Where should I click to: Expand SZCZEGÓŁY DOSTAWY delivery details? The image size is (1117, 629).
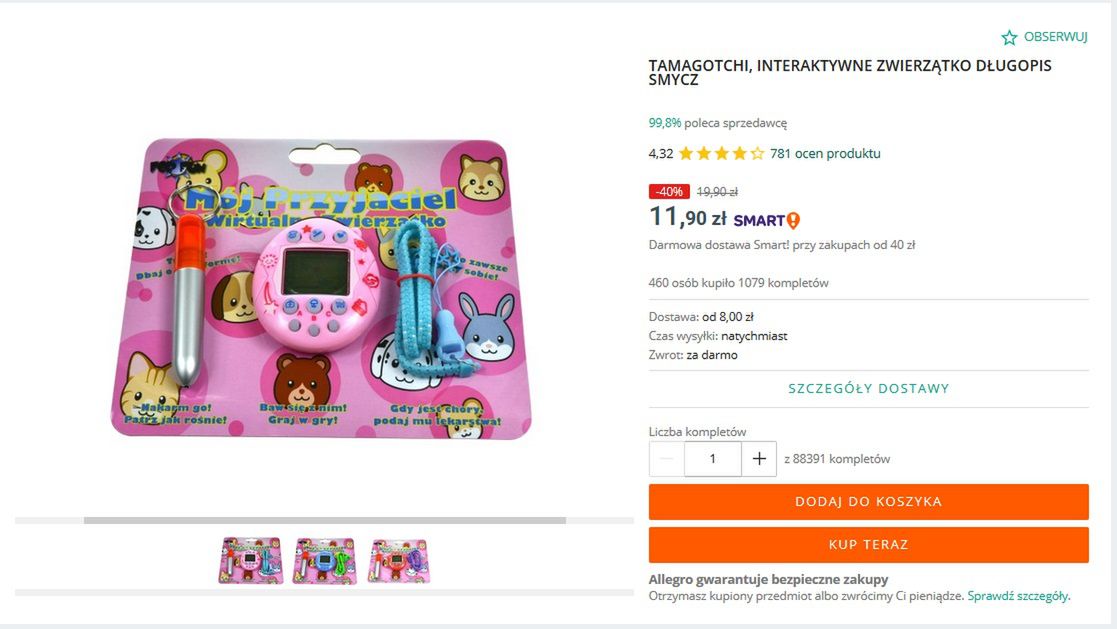click(x=868, y=389)
